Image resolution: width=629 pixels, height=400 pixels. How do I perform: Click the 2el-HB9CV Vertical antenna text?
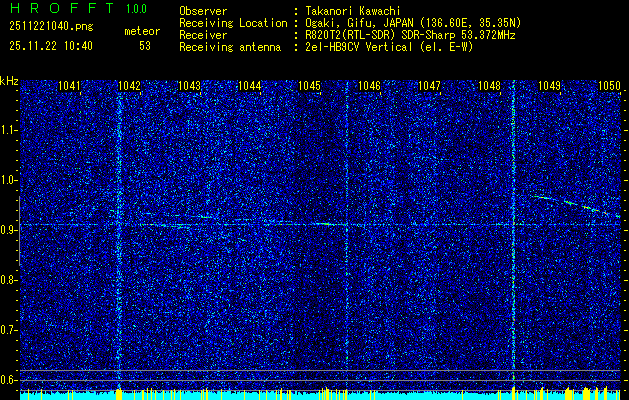pyautogui.click(x=389, y=47)
